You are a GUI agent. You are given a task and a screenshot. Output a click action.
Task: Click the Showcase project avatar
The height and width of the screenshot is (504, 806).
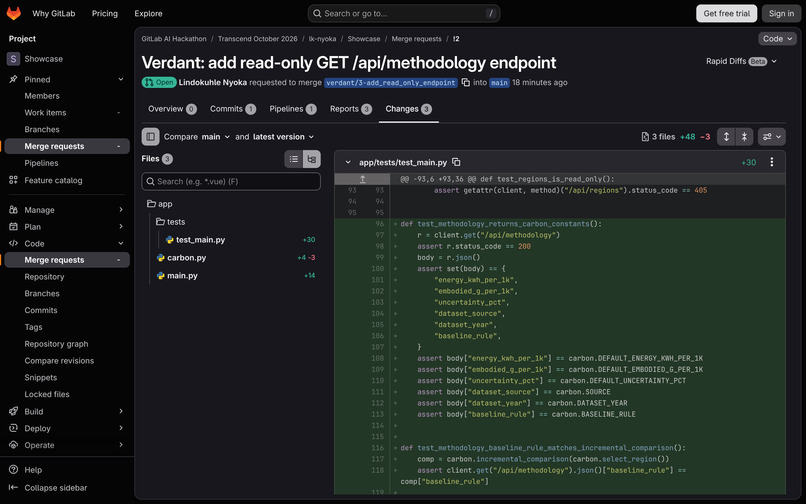coord(13,59)
